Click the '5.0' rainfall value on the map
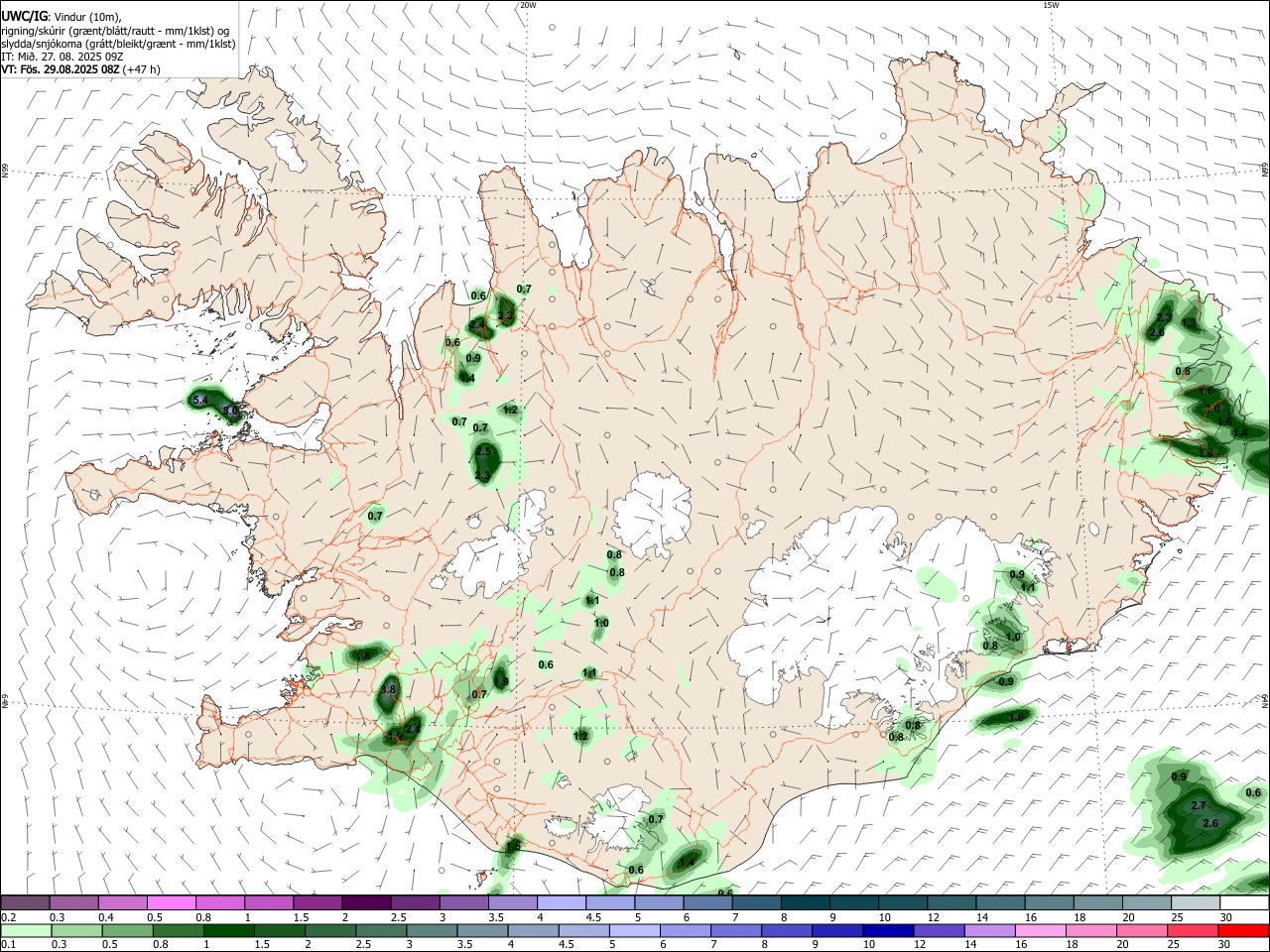 click(230, 411)
